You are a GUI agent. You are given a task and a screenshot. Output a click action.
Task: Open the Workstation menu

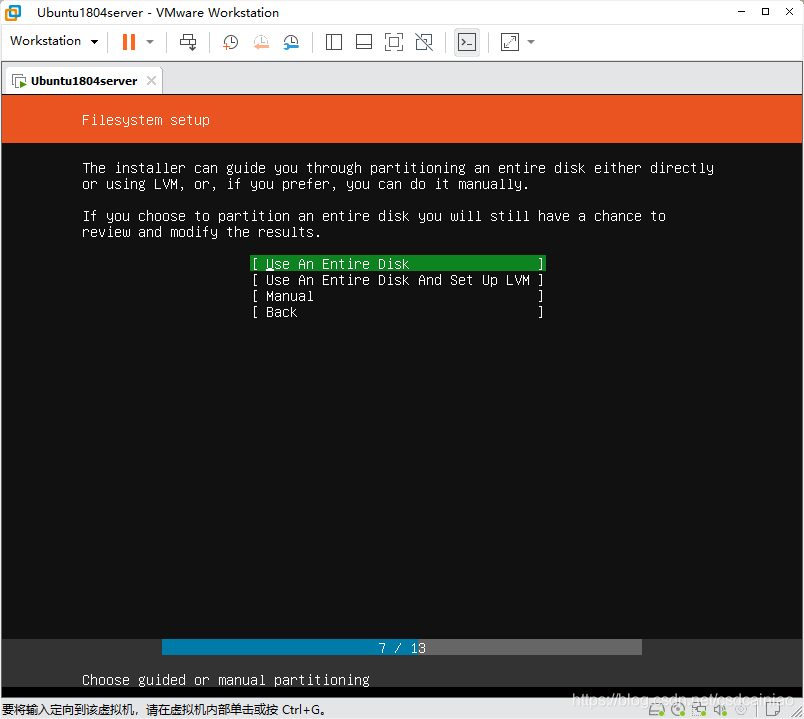[x=54, y=41]
